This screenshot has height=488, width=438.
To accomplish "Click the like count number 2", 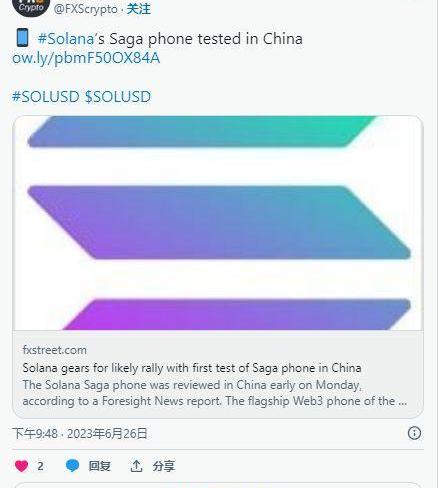I will [40, 466].
